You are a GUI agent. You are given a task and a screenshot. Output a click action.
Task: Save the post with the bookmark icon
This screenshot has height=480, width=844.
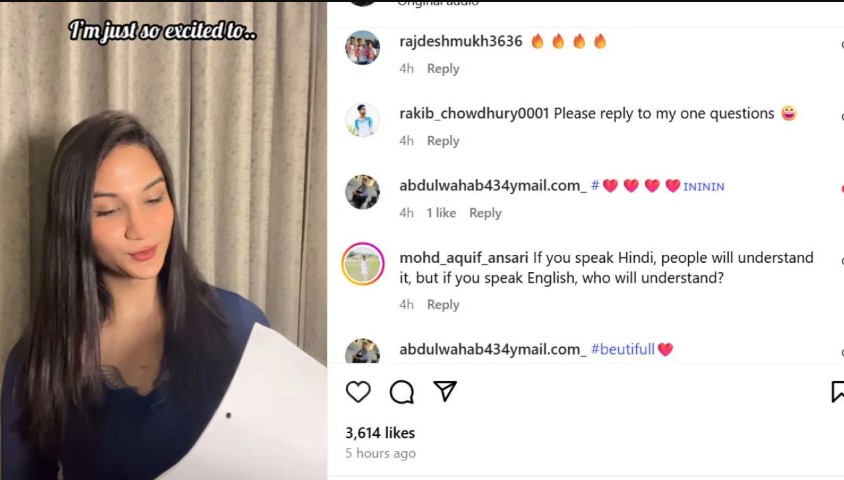click(838, 392)
